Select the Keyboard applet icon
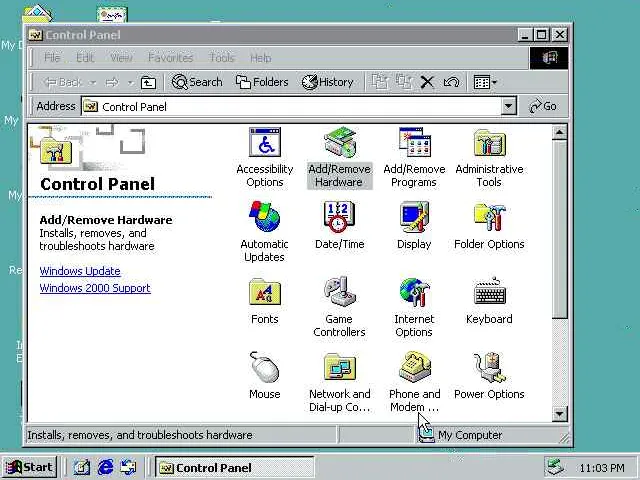The image size is (640, 480). point(489,301)
